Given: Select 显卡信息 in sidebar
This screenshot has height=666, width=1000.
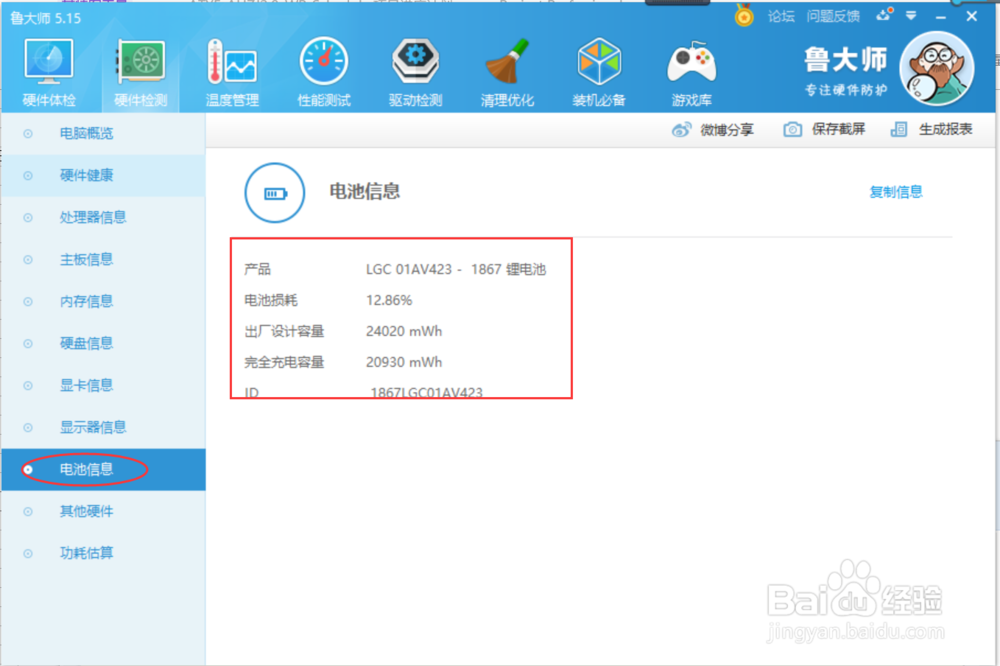Looking at the screenshot, I should pos(103,385).
